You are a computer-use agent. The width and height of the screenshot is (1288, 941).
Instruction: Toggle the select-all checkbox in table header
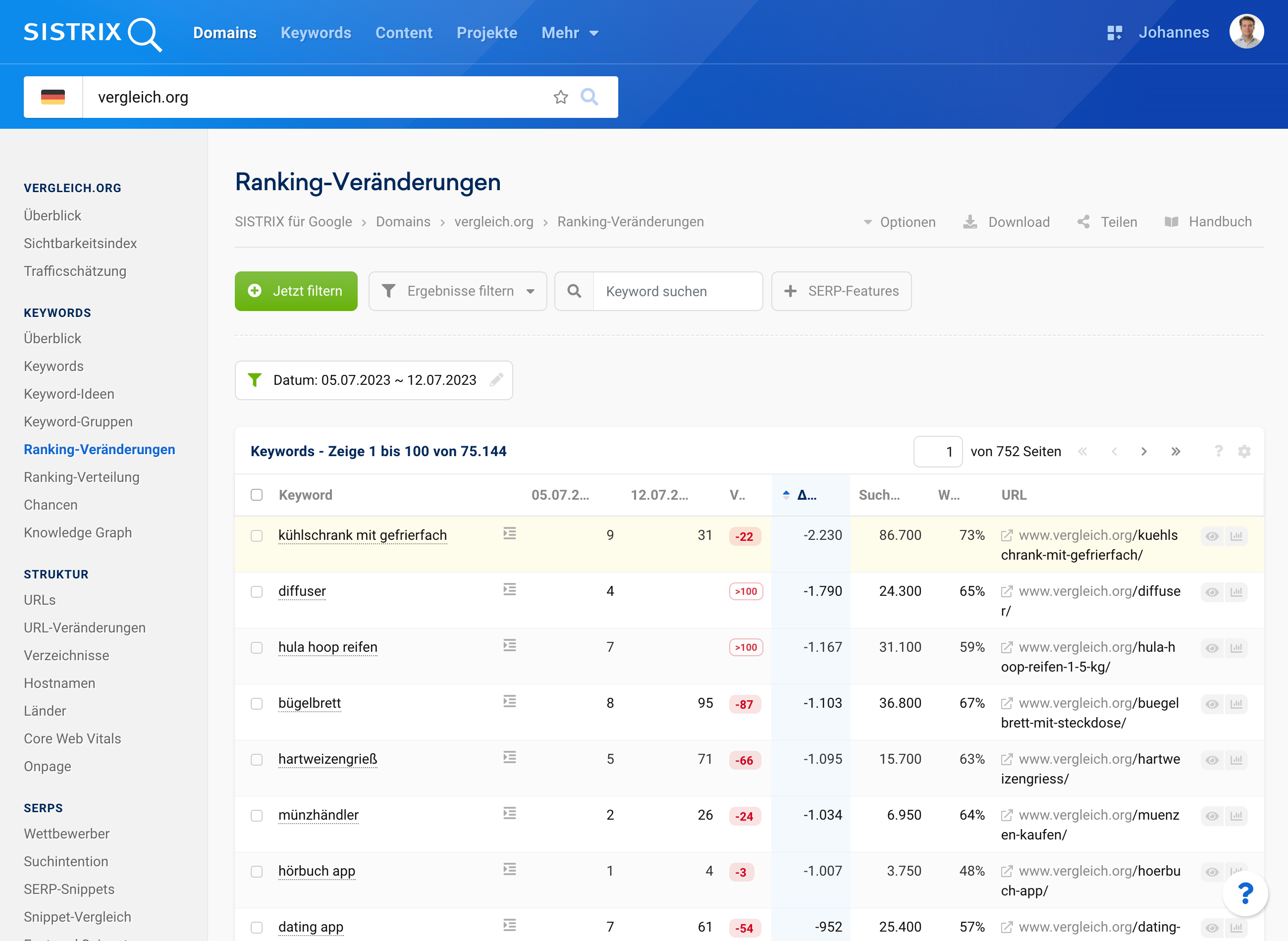click(257, 494)
